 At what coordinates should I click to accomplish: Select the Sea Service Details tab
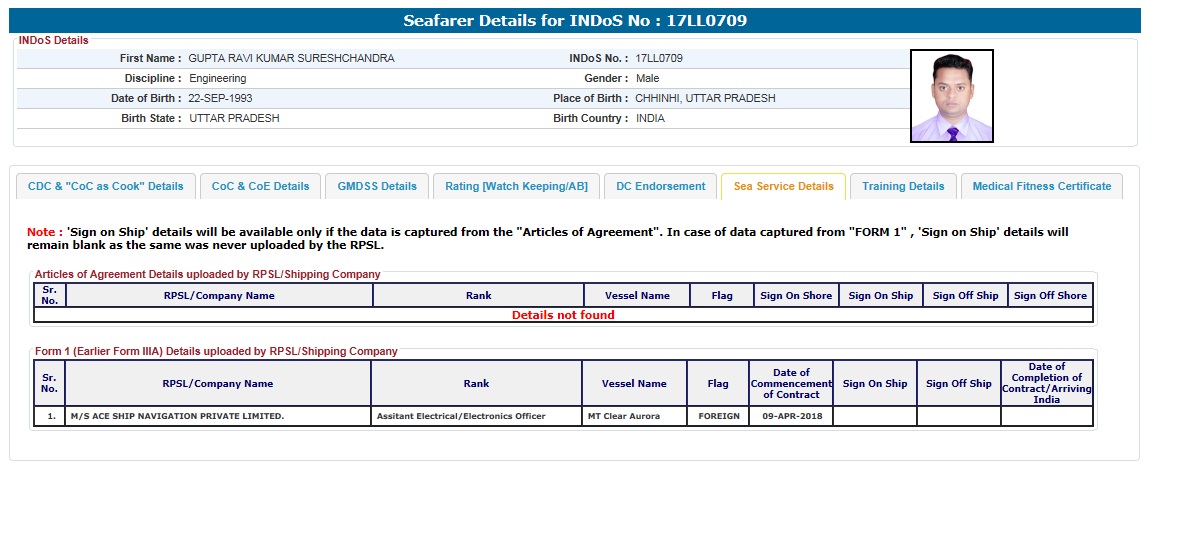click(783, 186)
